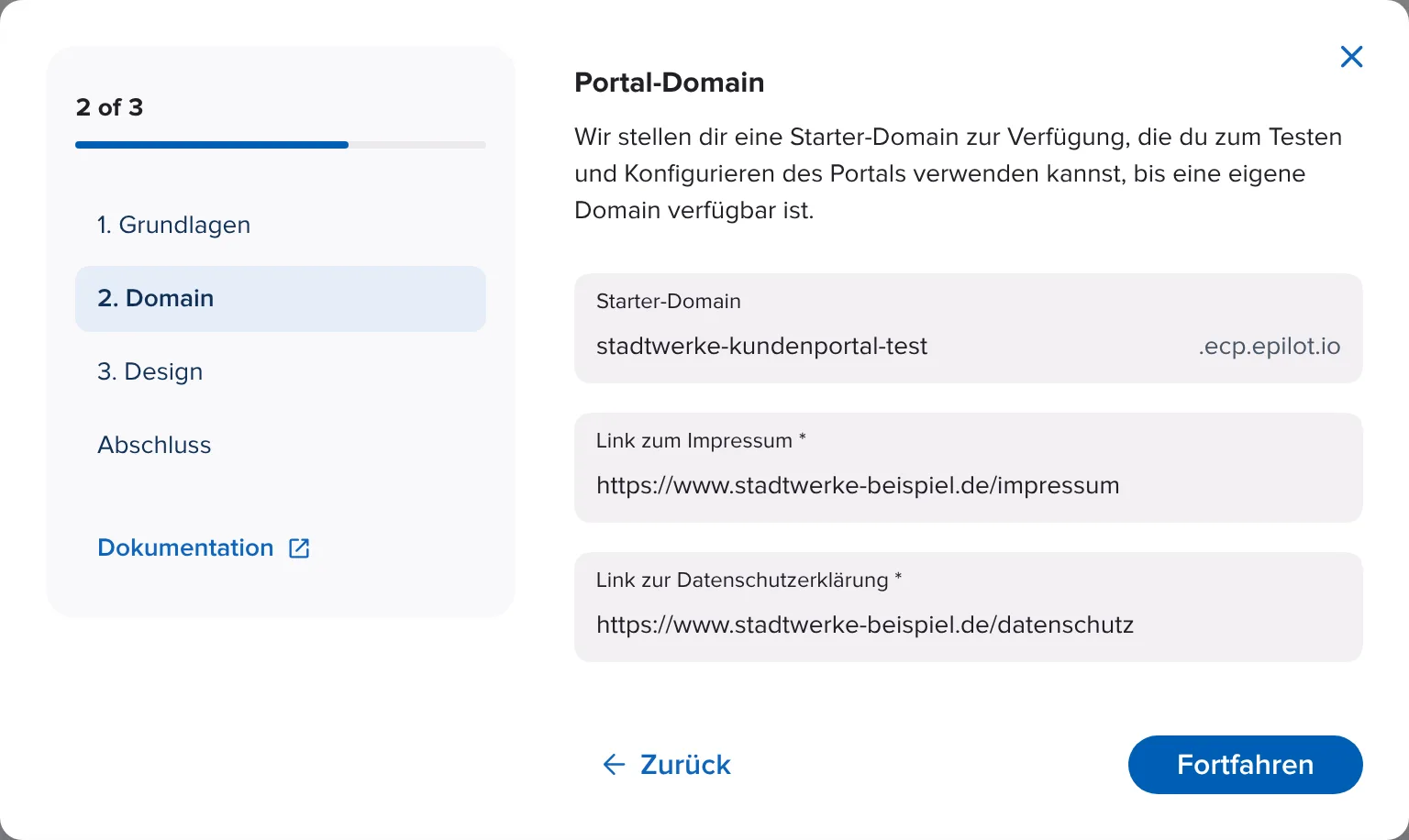Viewport: 1409px width, 840px height.
Task: Click the "2 of 3" step counter
Action: (x=109, y=107)
